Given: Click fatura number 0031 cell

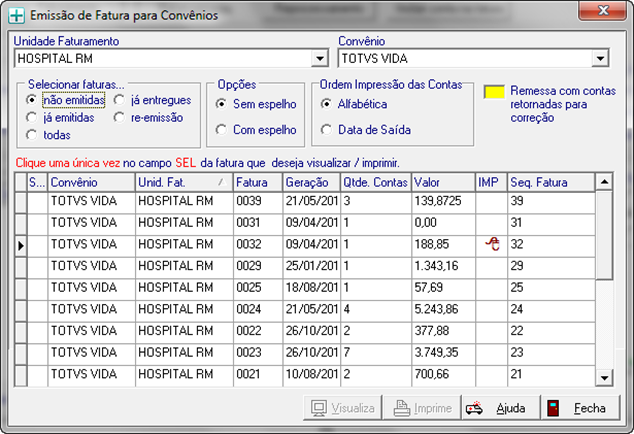Looking at the screenshot, I should [258, 224].
